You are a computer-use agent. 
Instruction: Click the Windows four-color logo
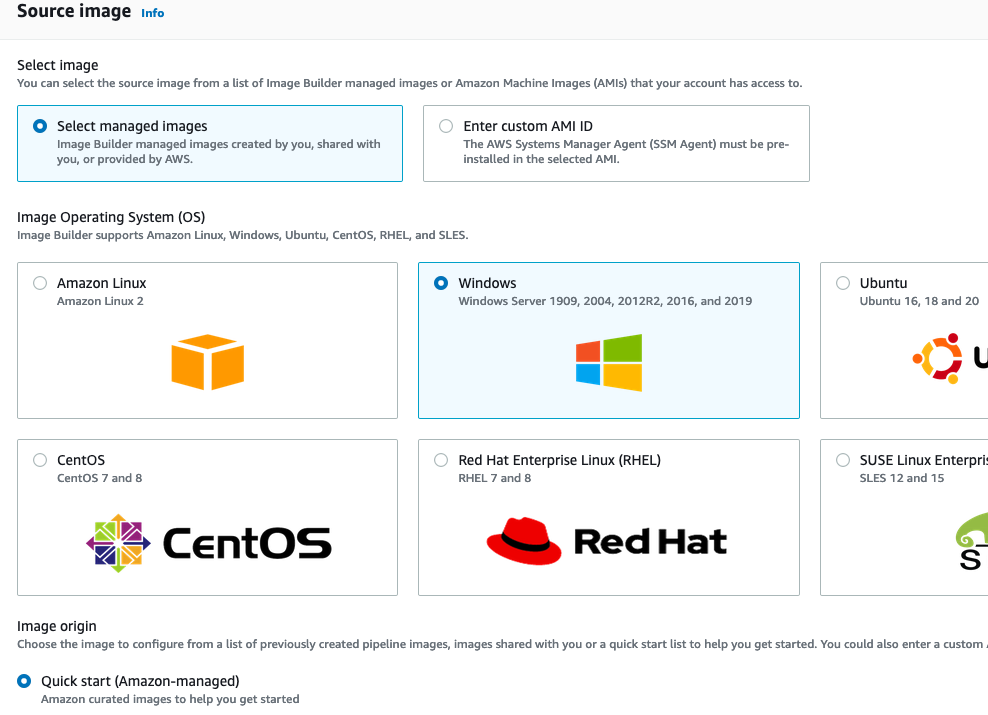tap(609, 363)
